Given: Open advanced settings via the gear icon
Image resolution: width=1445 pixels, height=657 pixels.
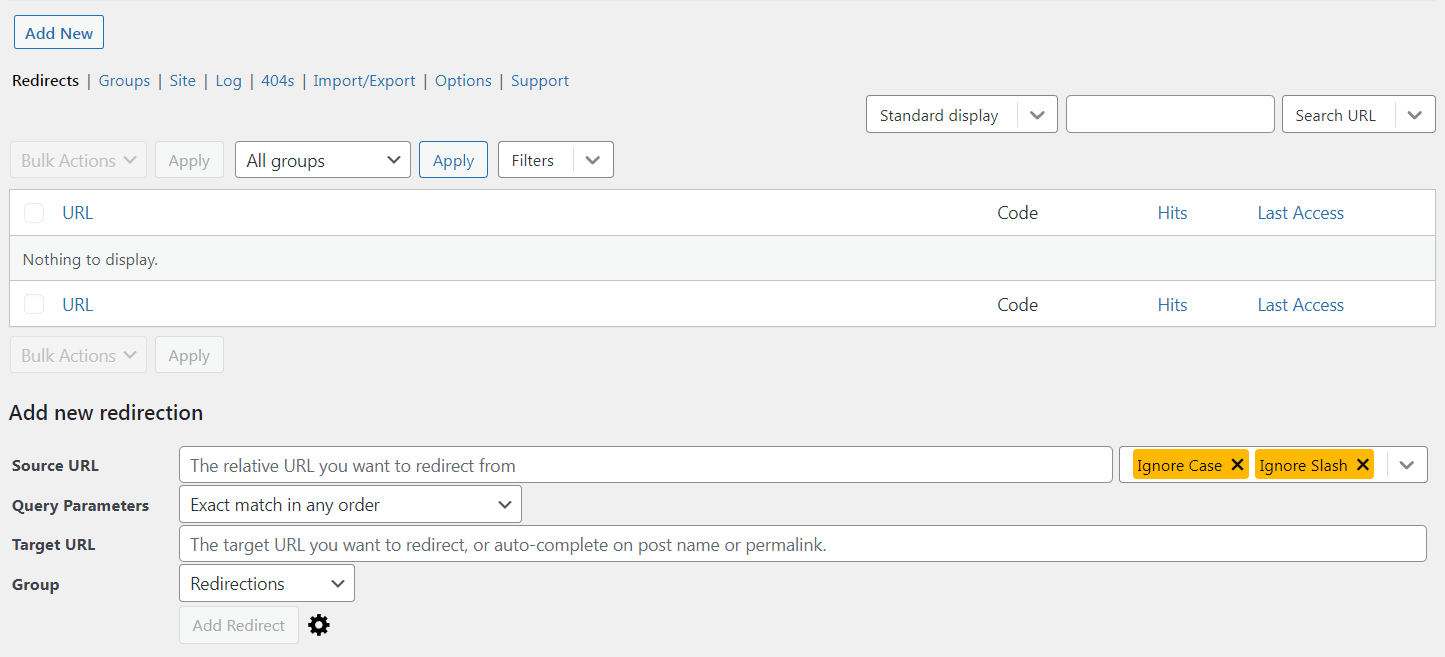Looking at the screenshot, I should (x=318, y=624).
